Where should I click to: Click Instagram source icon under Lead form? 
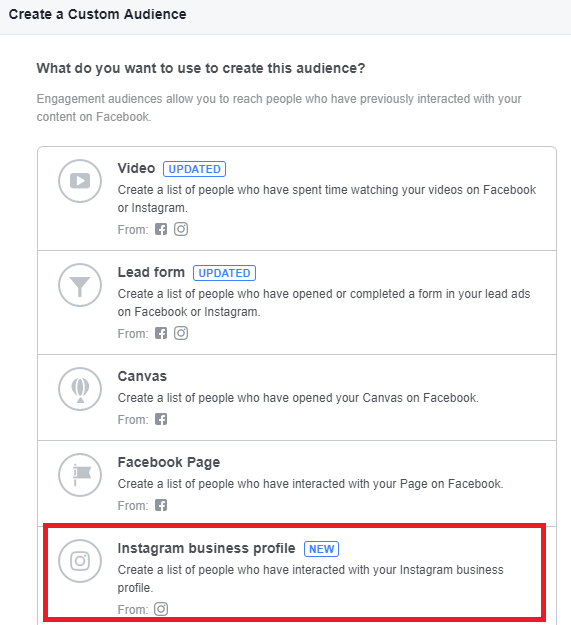coord(181,333)
